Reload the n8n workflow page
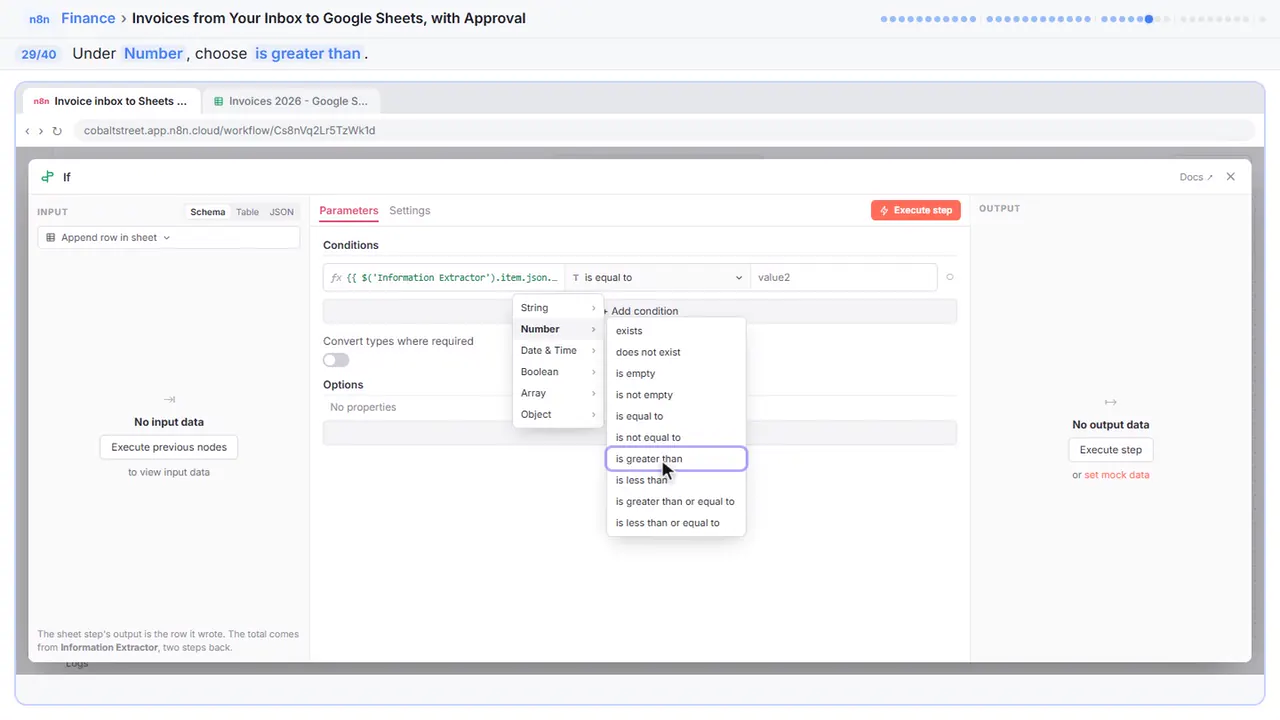This screenshot has width=1280, height=720. click(x=57, y=131)
